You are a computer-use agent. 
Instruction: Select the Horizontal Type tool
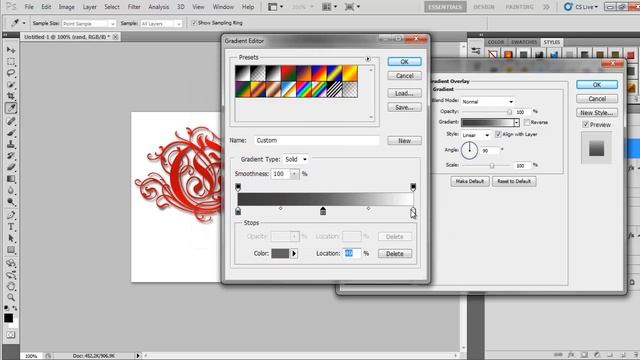tap(11, 227)
